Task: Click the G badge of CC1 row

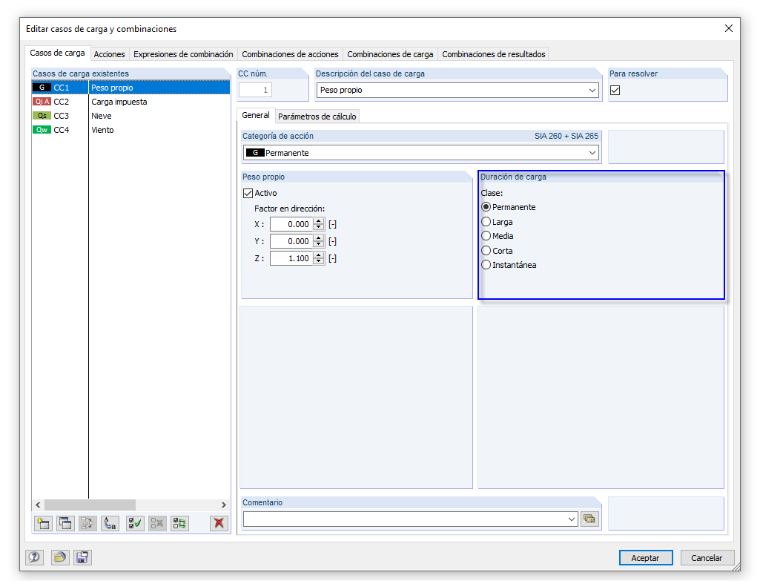Action: 42,88
